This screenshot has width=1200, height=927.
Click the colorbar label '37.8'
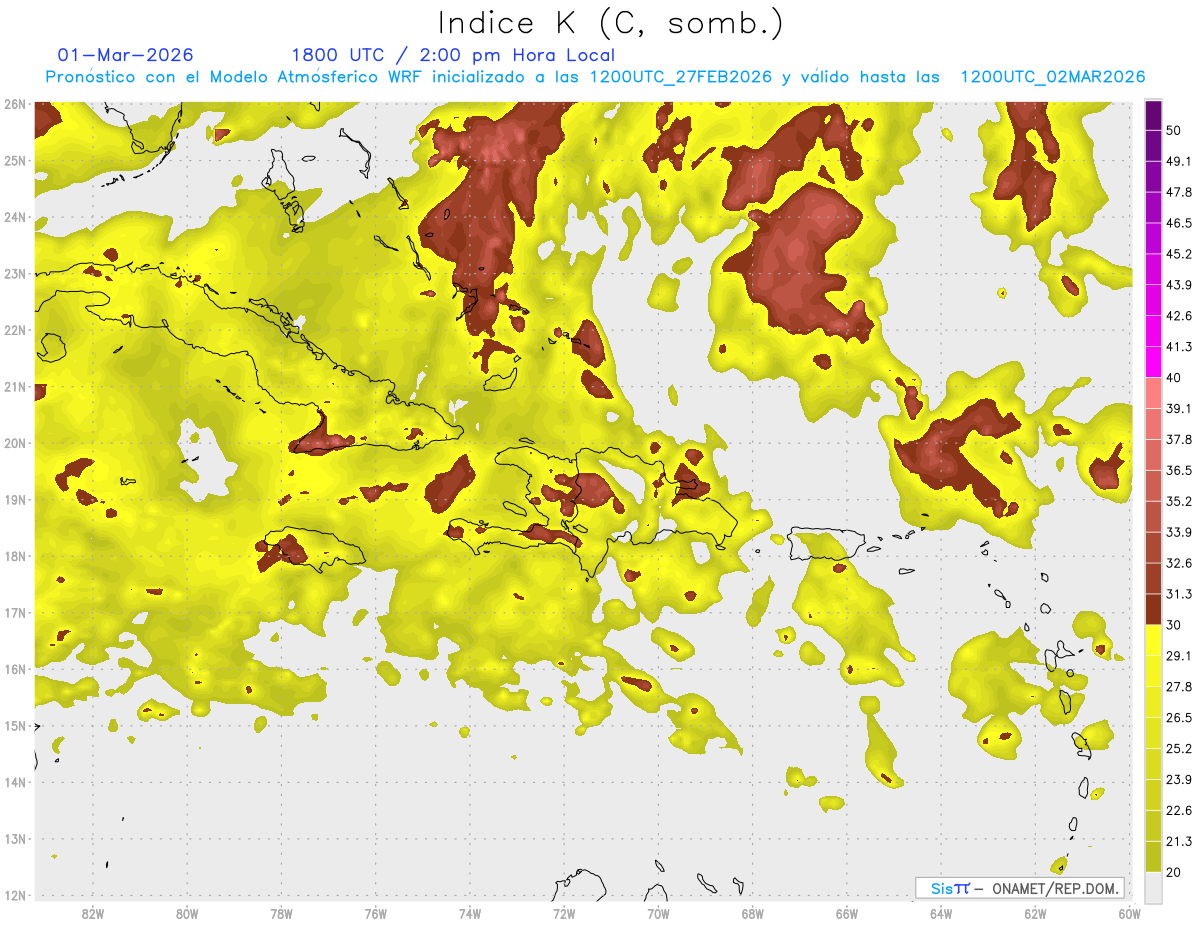(x=1179, y=440)
